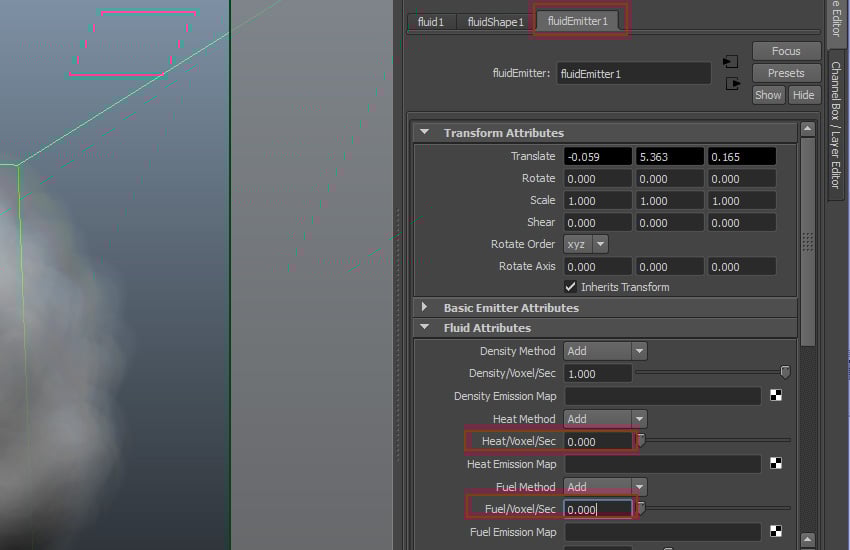The width and height of the screenshot is (850, 550).
Task: Click the Density Emission Map field
Action: coord(663,396)
